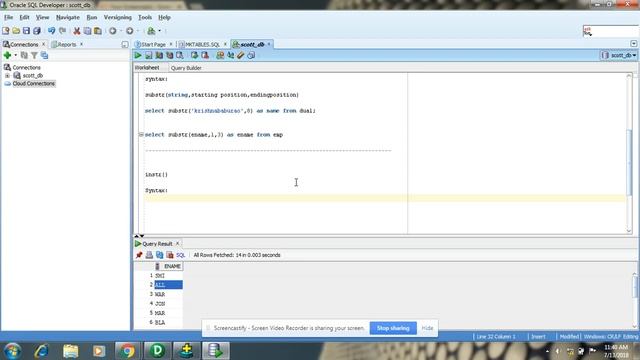640x360 pixels.
Task: Click the SQL link in Query Result toolbar
Action: click(181, 255)
